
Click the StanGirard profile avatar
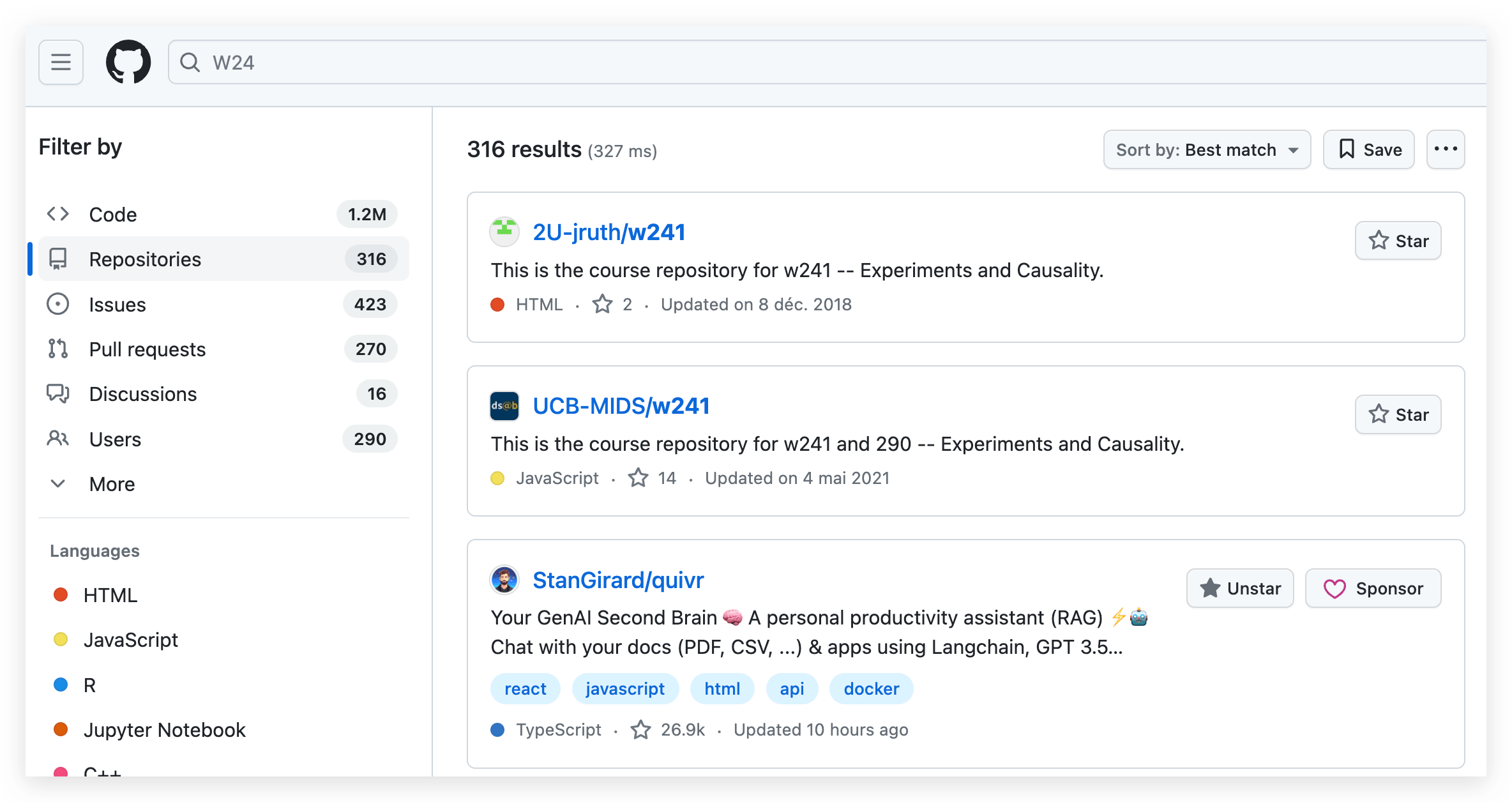(504, 580)
